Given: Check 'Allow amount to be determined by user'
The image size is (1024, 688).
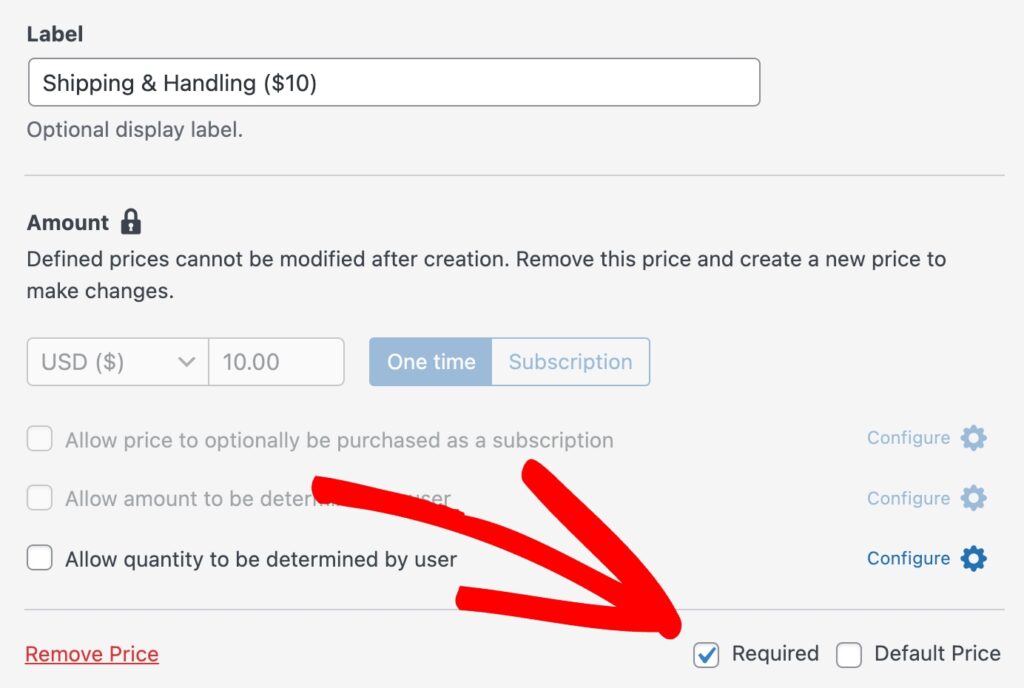Looking at the screenshot, I should tap(40, 498).
